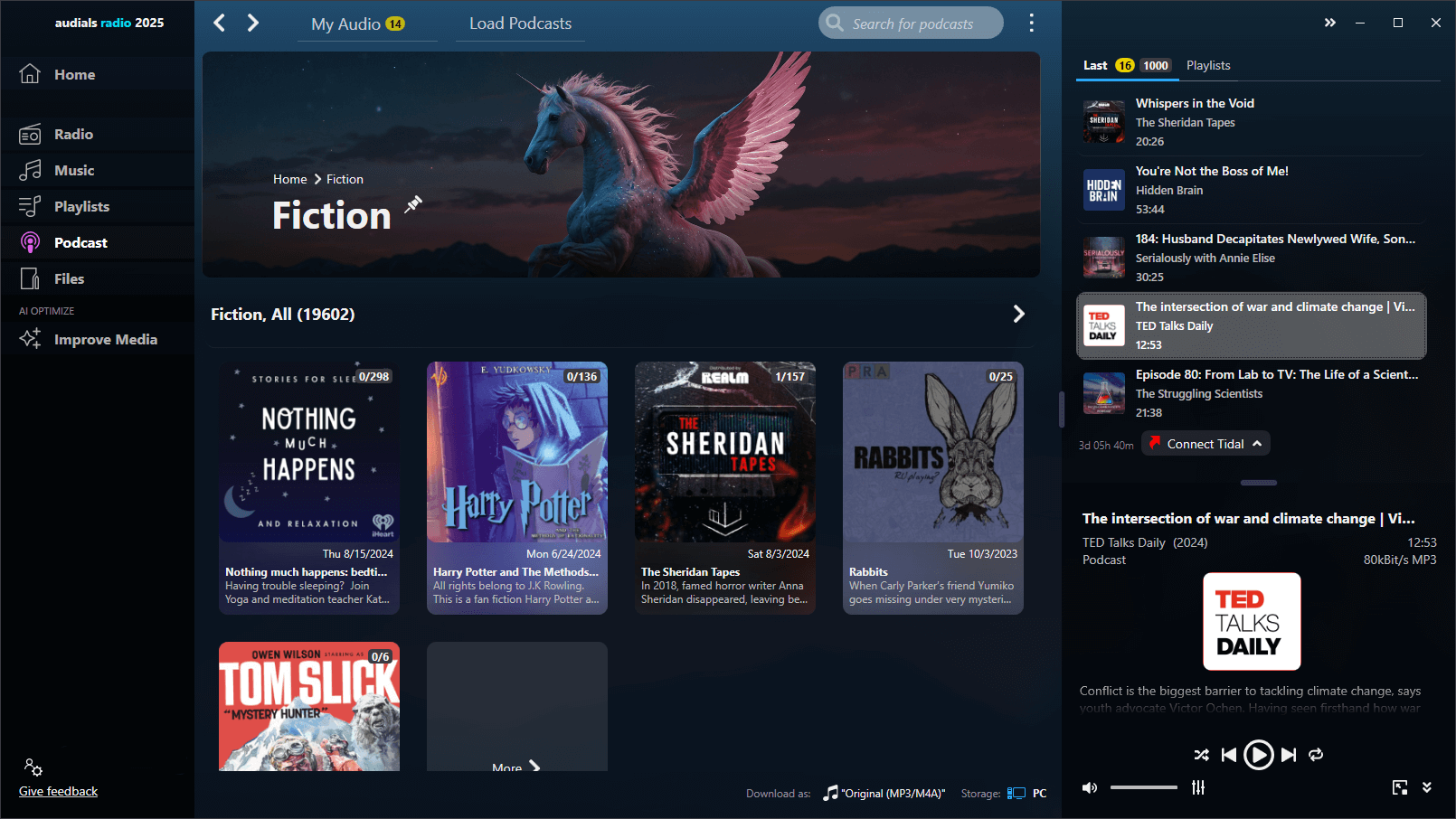The image size is (1456, 819).
Task: Click the pin icon beside Fiction title
Action: pos(413,204)
